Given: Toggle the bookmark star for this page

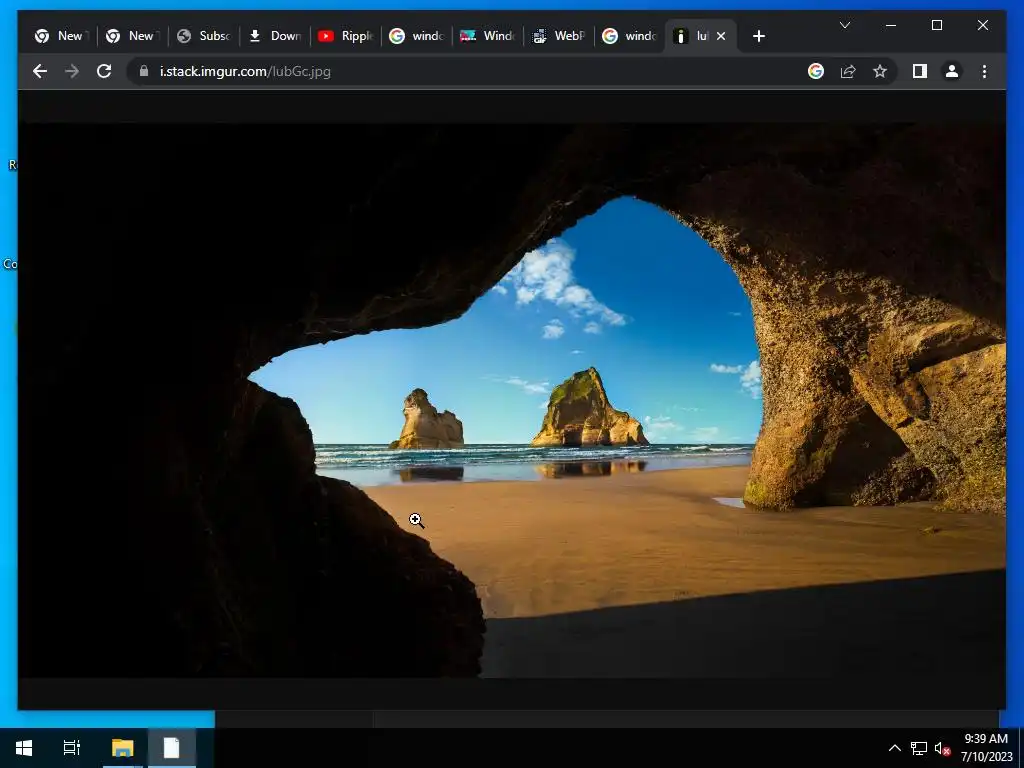Looking at the screenshot, I should 880,71.
